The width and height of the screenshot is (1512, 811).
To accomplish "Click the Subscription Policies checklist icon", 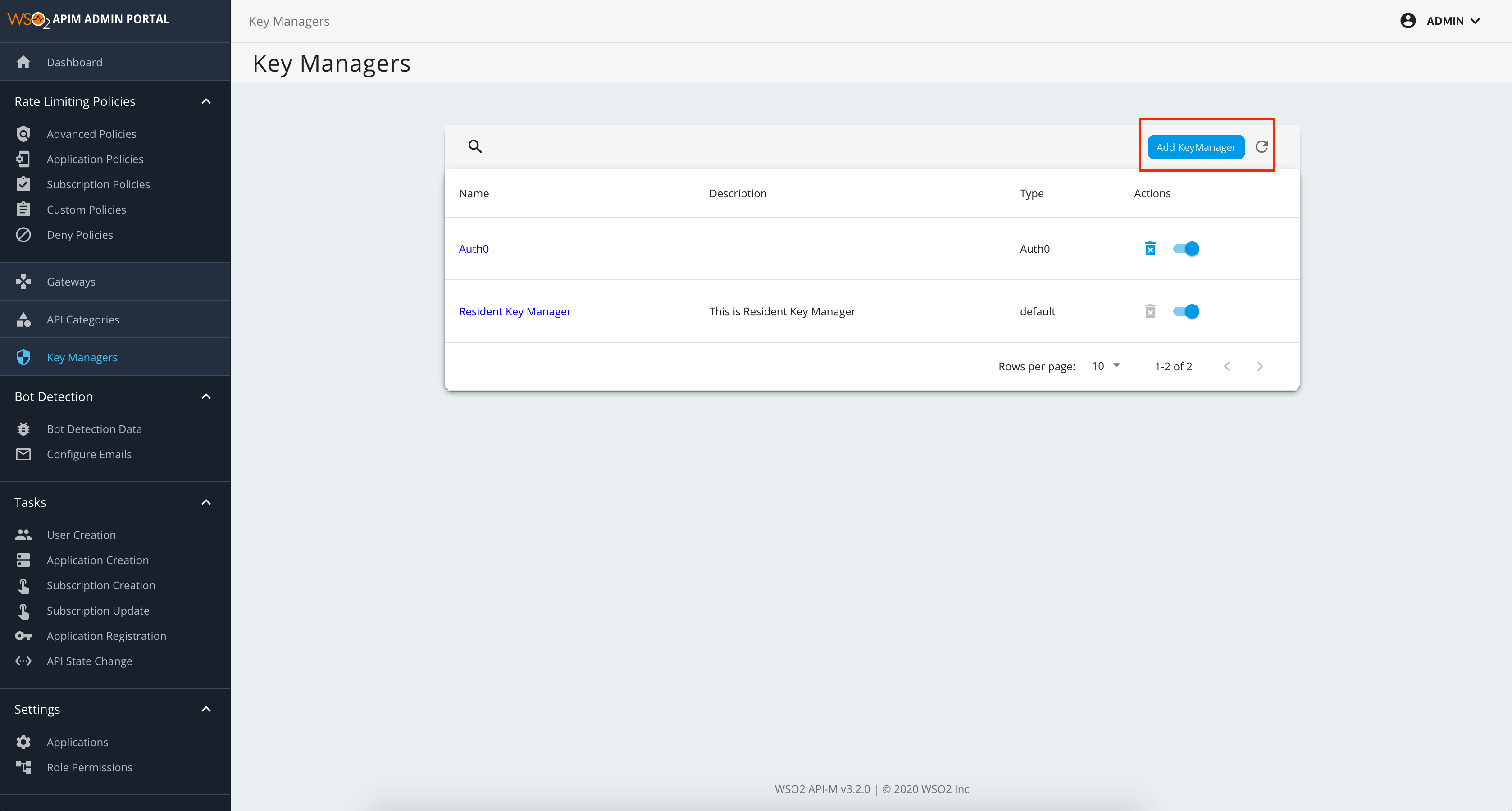I will click(23, 184).
